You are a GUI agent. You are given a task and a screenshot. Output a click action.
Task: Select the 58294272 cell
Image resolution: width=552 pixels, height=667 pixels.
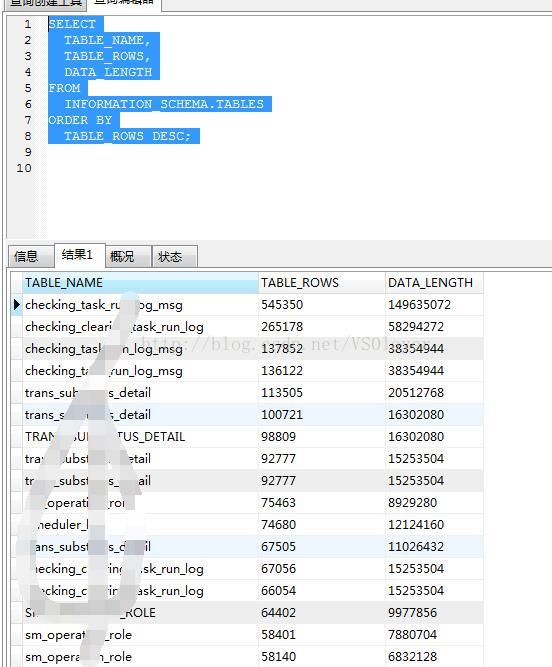tap(434, 327)
